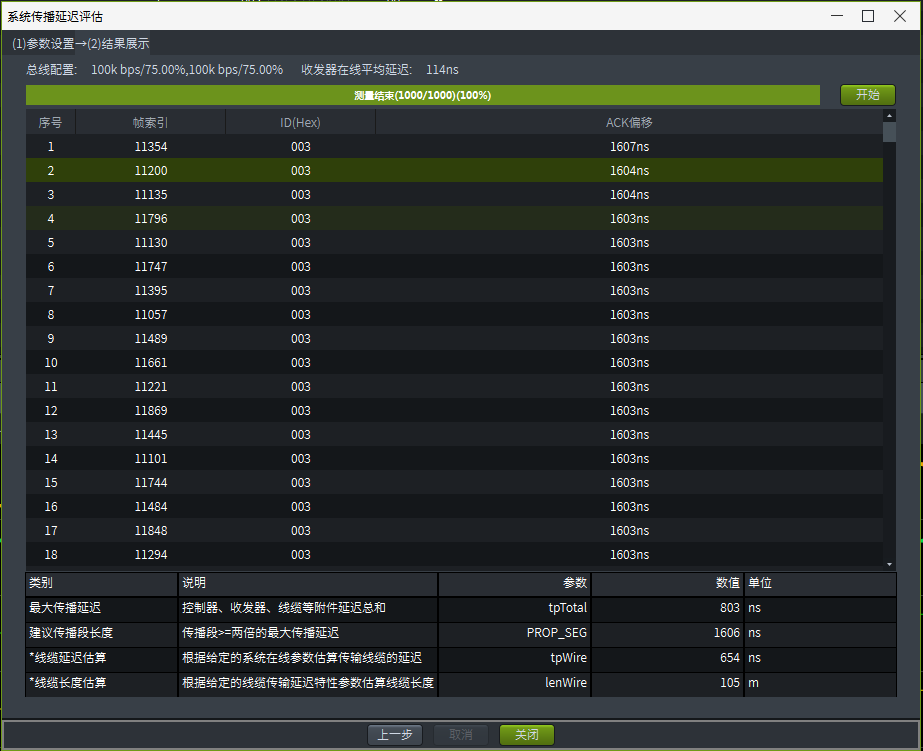Select row with frame index 11354
This screenshot has width=923, height=751.
(454, 147)
